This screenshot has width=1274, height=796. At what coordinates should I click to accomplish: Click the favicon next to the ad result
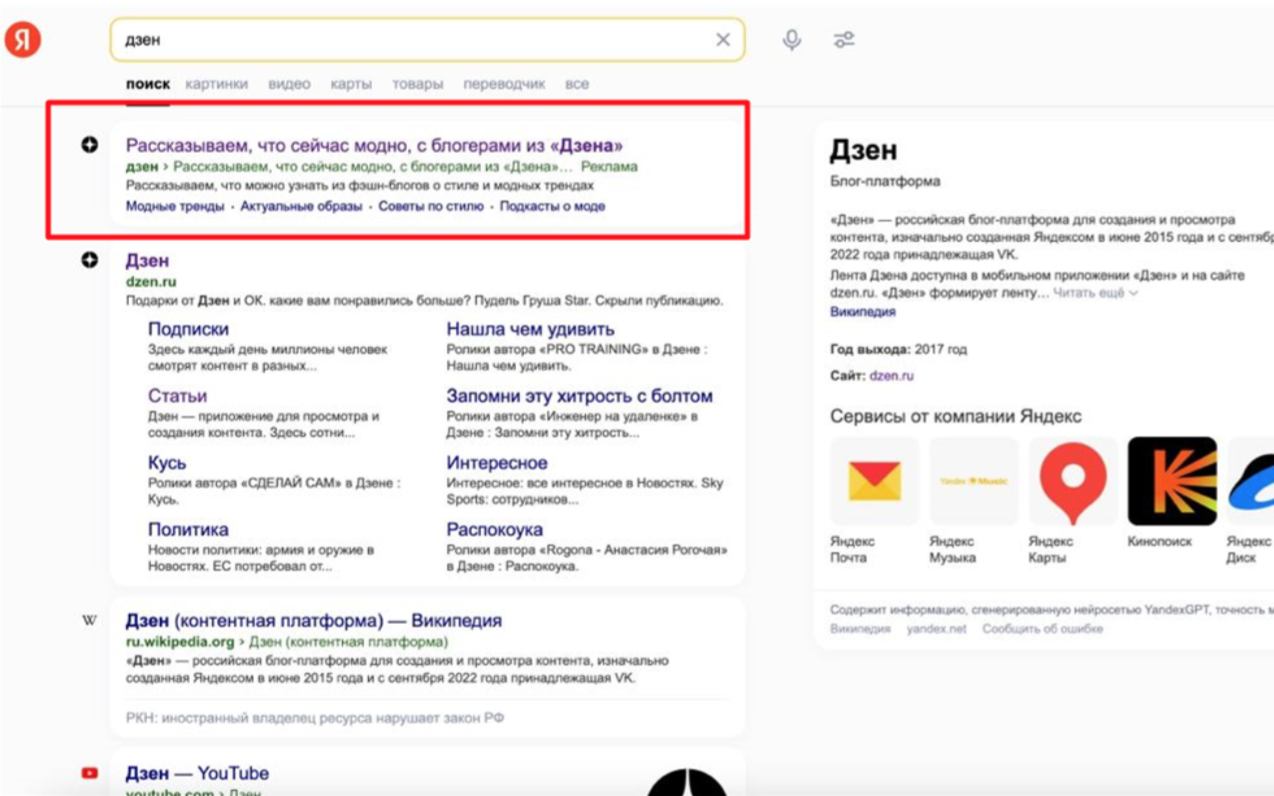(90, 145)
